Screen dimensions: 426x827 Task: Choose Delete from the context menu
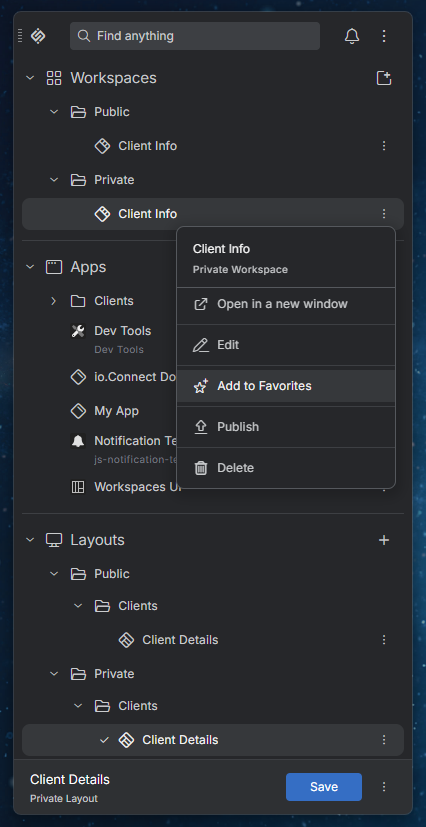286,468
